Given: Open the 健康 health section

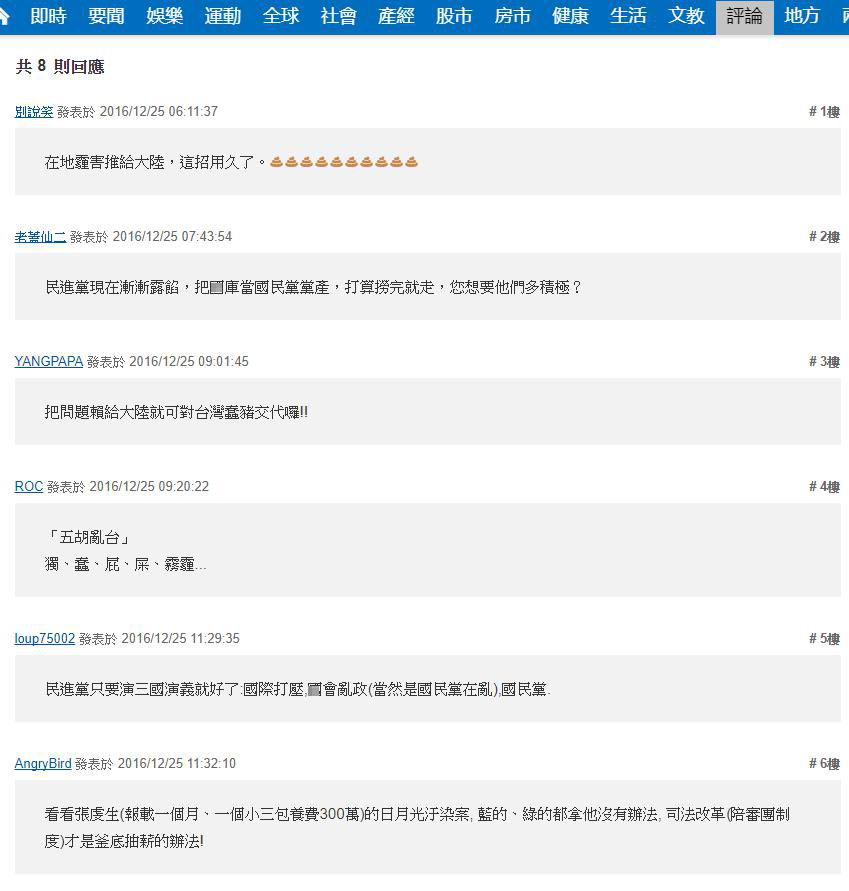Looking at the screenshot, I should coord(570,16).
